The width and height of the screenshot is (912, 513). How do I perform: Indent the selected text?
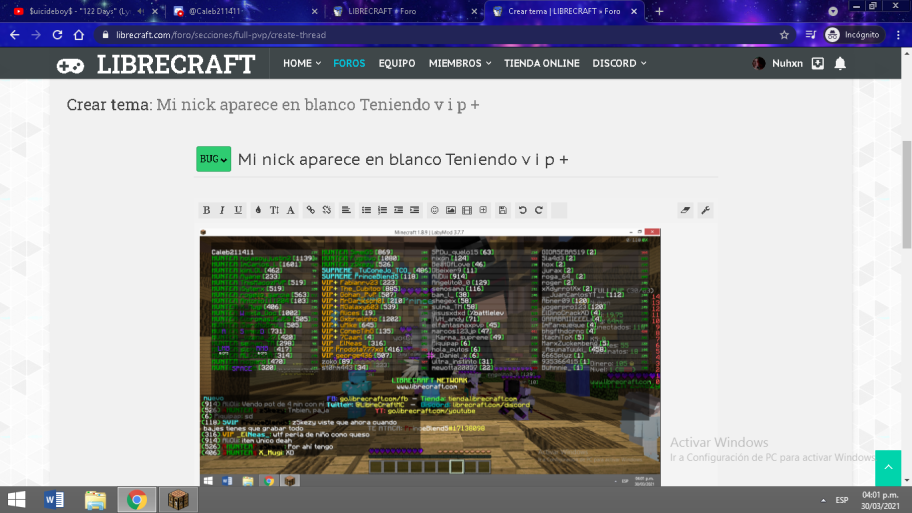click(414, 210)
